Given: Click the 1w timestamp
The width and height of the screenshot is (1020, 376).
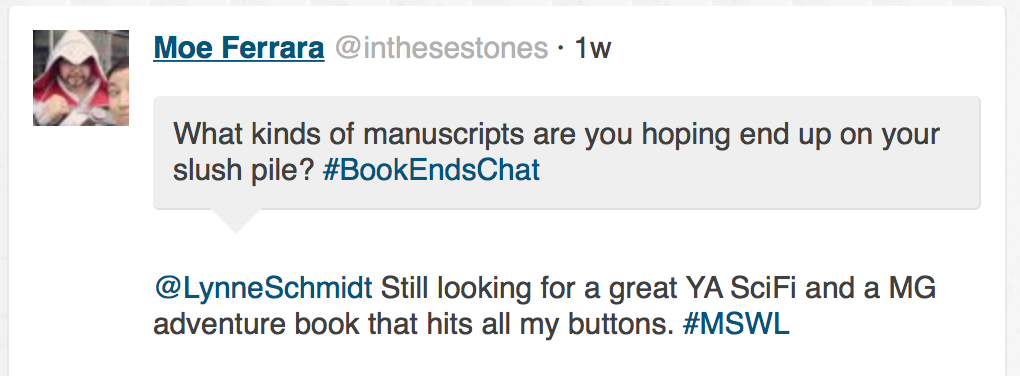Looking at the screenshot, I should pos(593,48).
